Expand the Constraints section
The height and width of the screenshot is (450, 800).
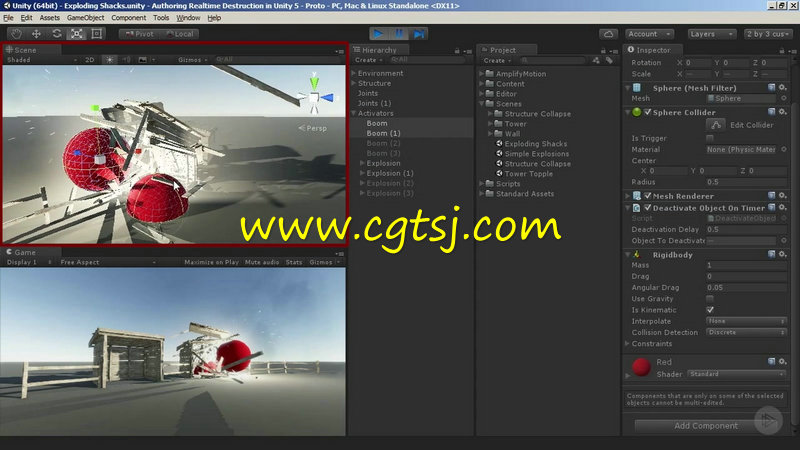(628, 343)
